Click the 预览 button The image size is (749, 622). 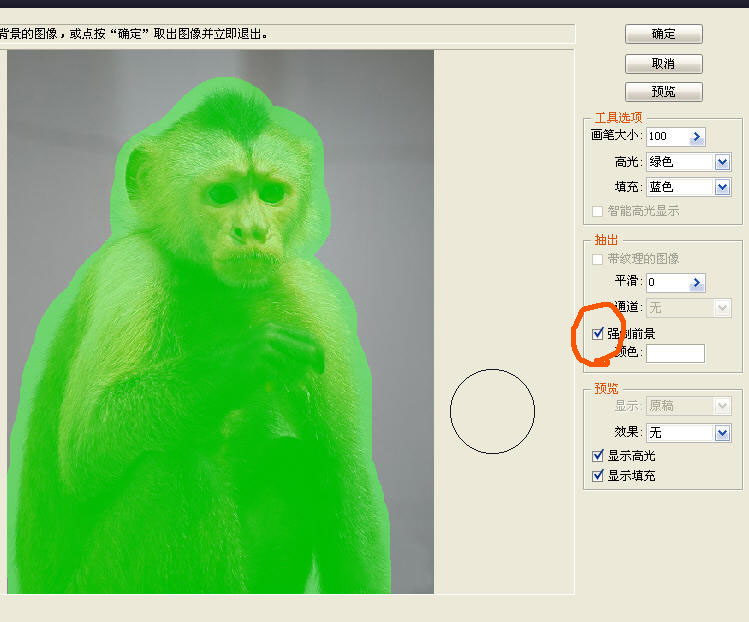pos(663,92)
